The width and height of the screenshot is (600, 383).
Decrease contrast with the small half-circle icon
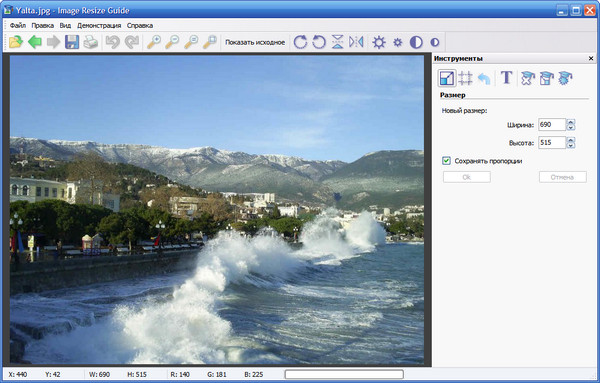pos(435,42)
